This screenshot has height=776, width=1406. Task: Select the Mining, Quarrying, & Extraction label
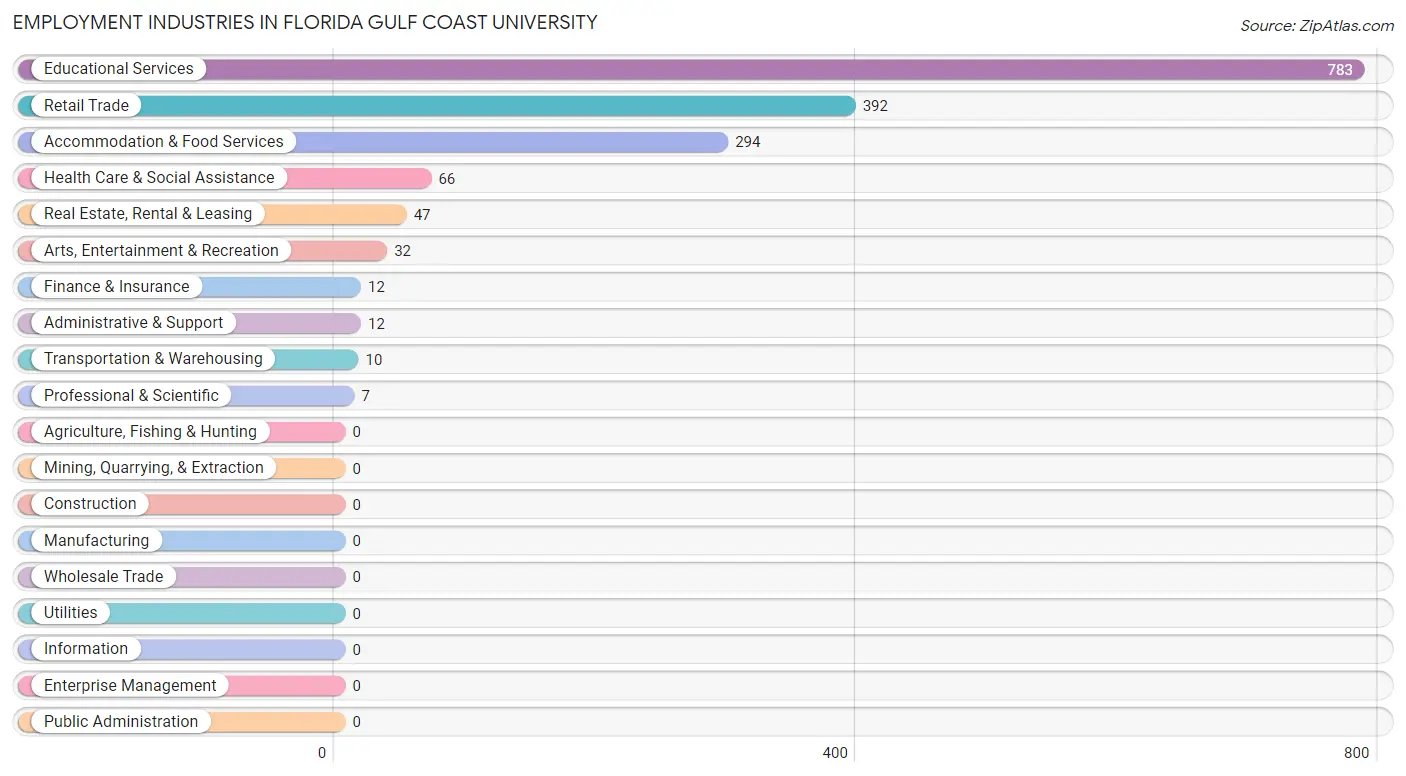(154, 467)
